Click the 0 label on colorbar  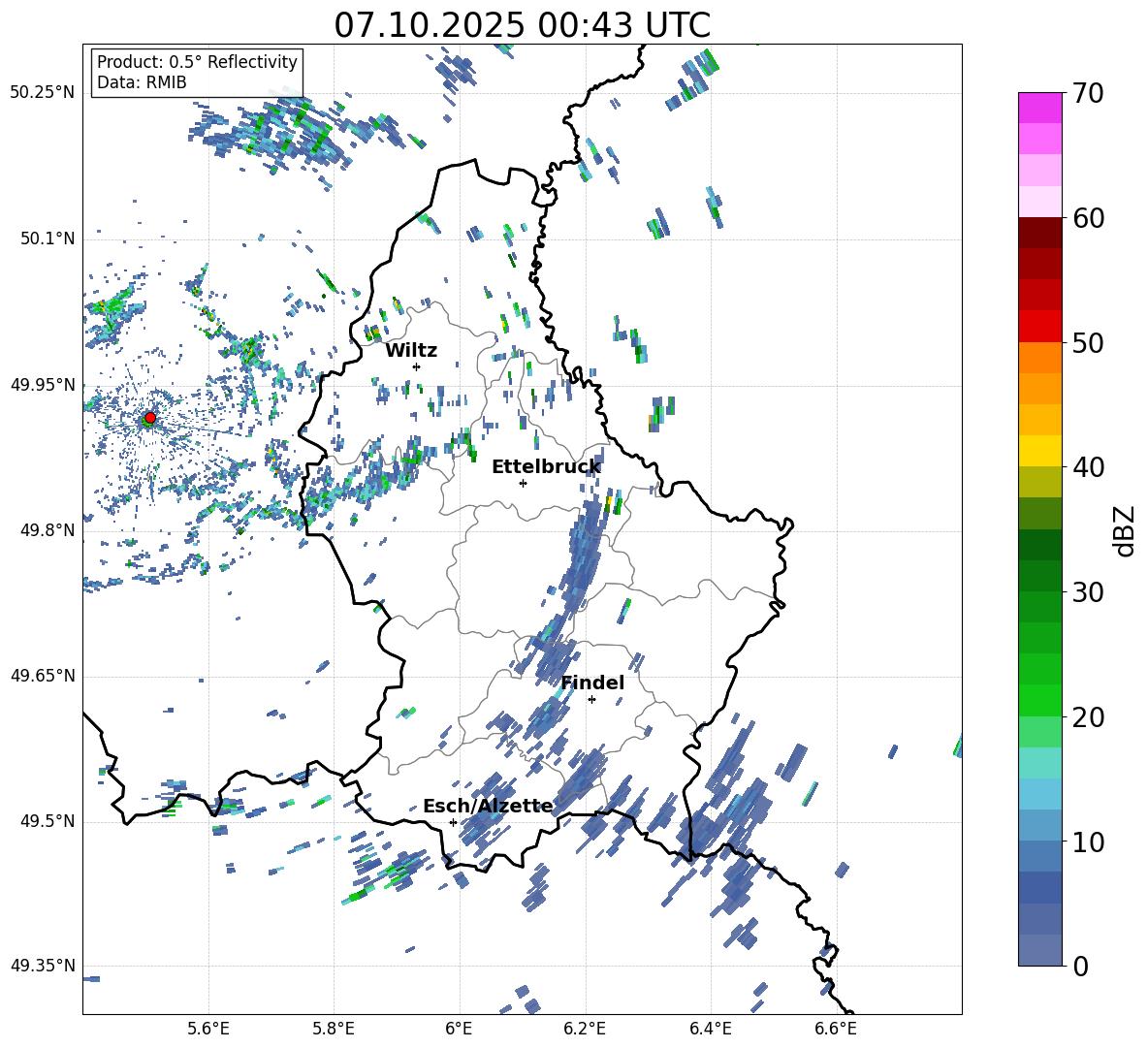click(1080, 966)
